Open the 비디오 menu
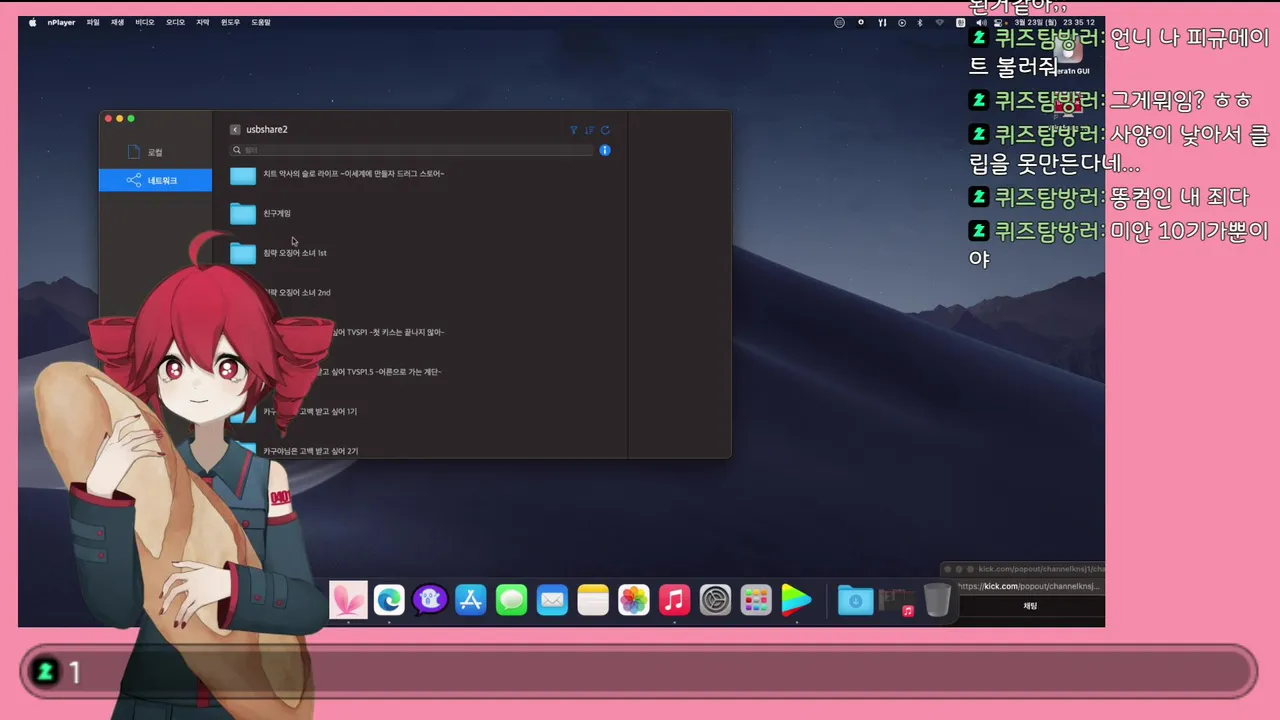Screen dimensions: 1280x720 click(x=145, y=22)
